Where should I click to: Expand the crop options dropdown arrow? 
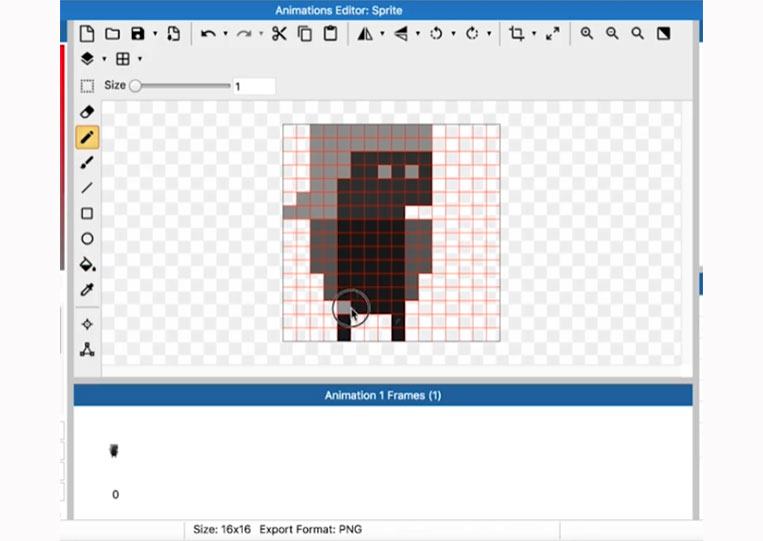pyautogui.click(x=534, y=34)
